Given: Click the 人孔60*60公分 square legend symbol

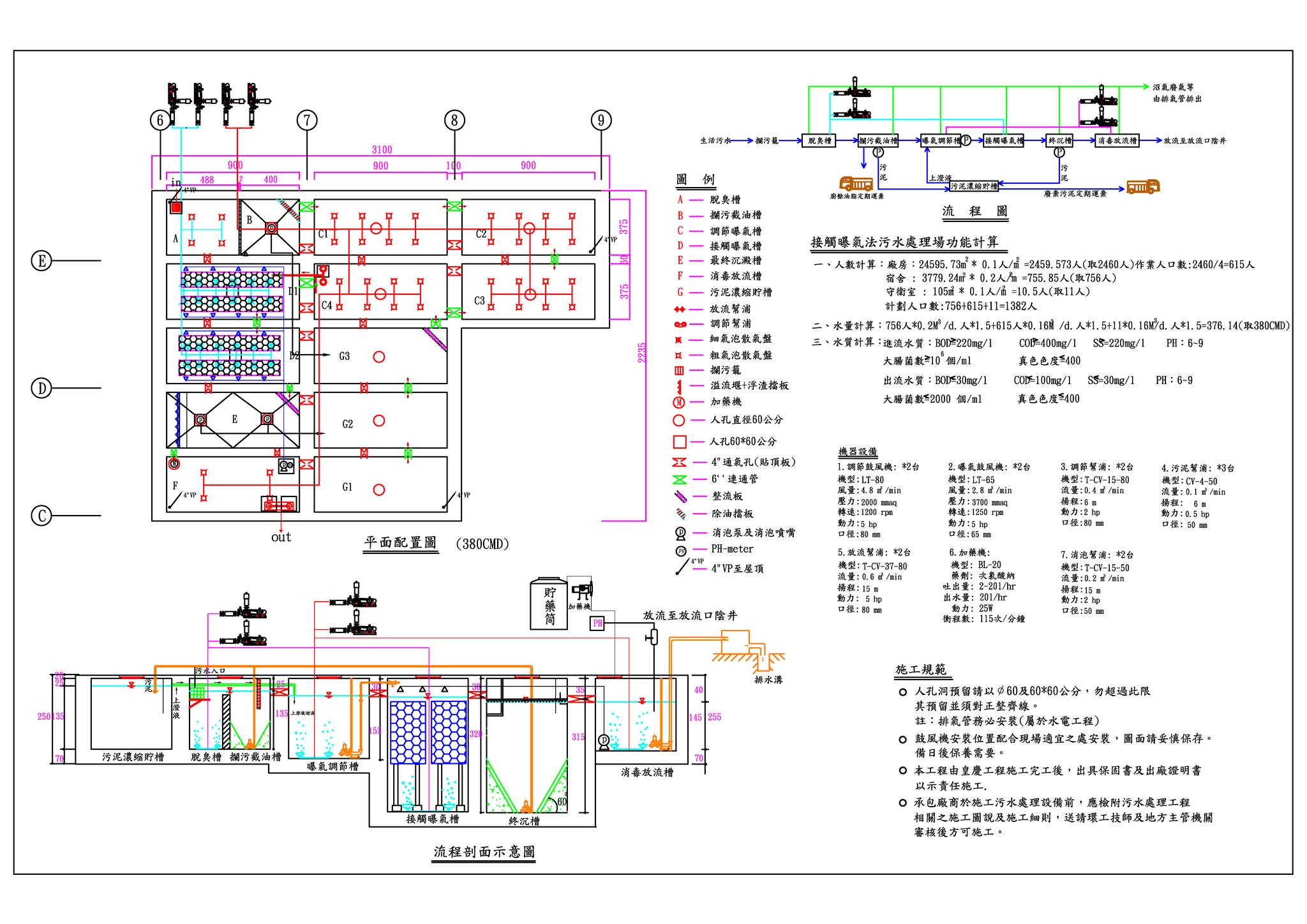Looking at the screenshot, I should click(680, 442).
